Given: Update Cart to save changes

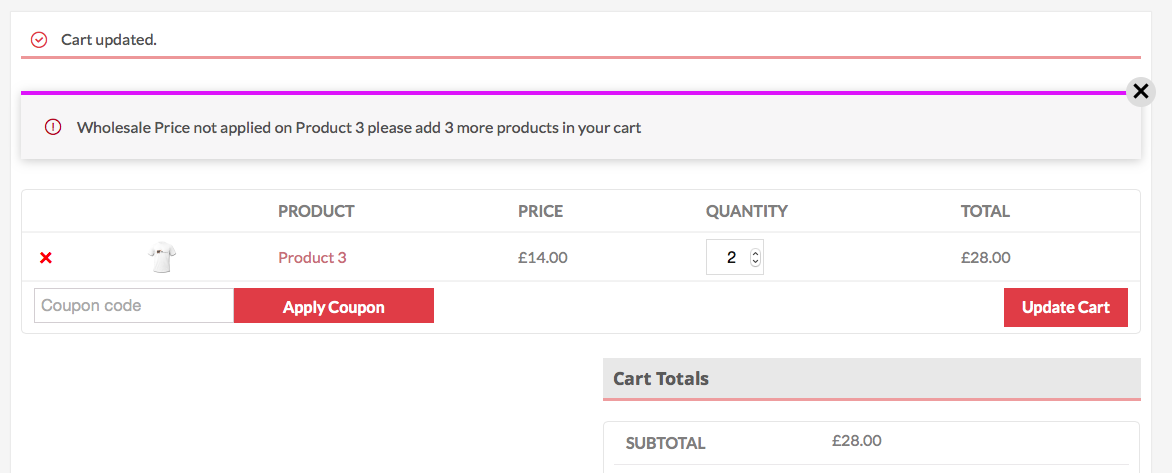Looking at the screenshot, I should pyautogui.click(x=1065, y=307).
